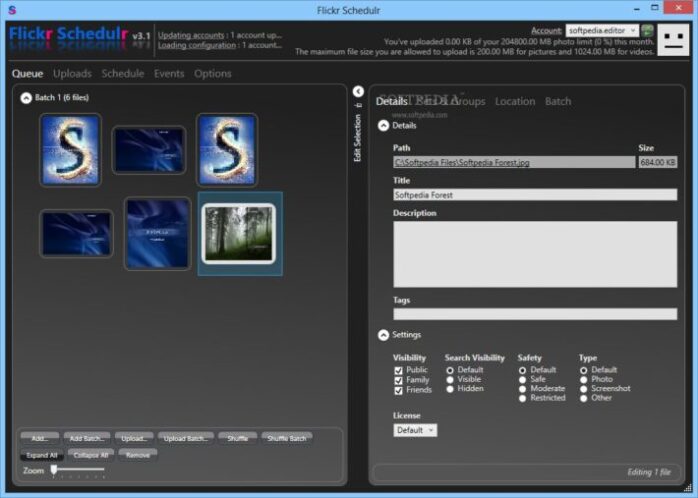Collapse the Details section chevron

point(383,126)
